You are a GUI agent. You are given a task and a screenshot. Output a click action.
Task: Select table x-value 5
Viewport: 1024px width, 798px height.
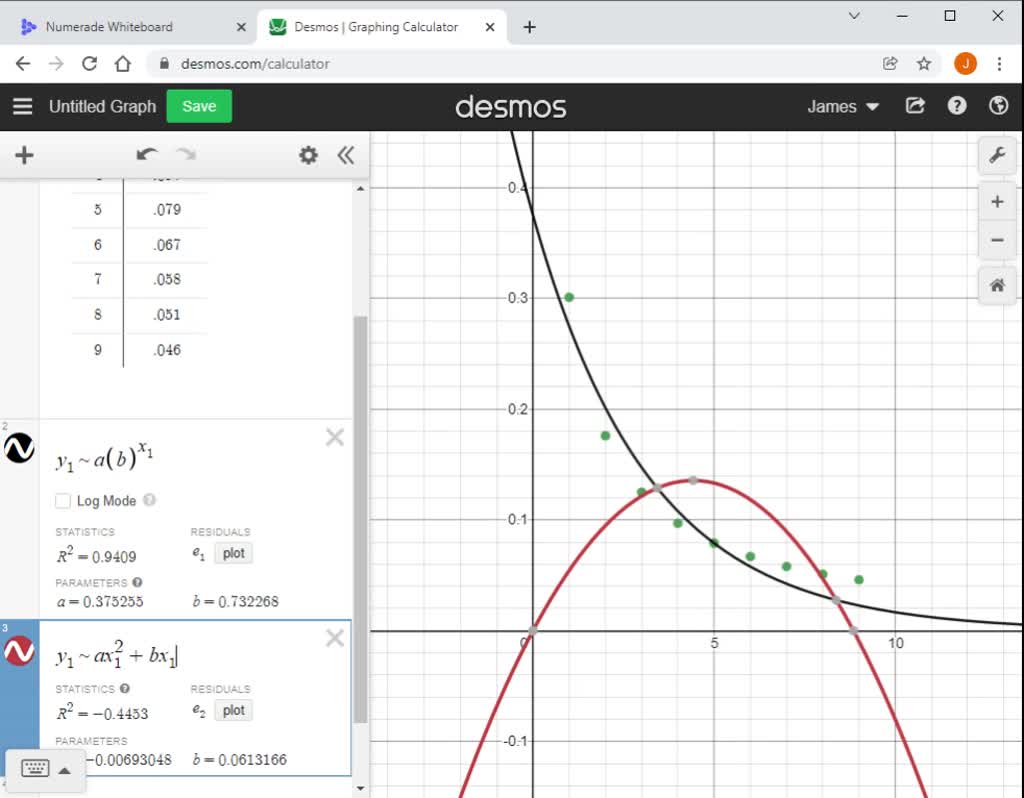click(x=97, y=210)
